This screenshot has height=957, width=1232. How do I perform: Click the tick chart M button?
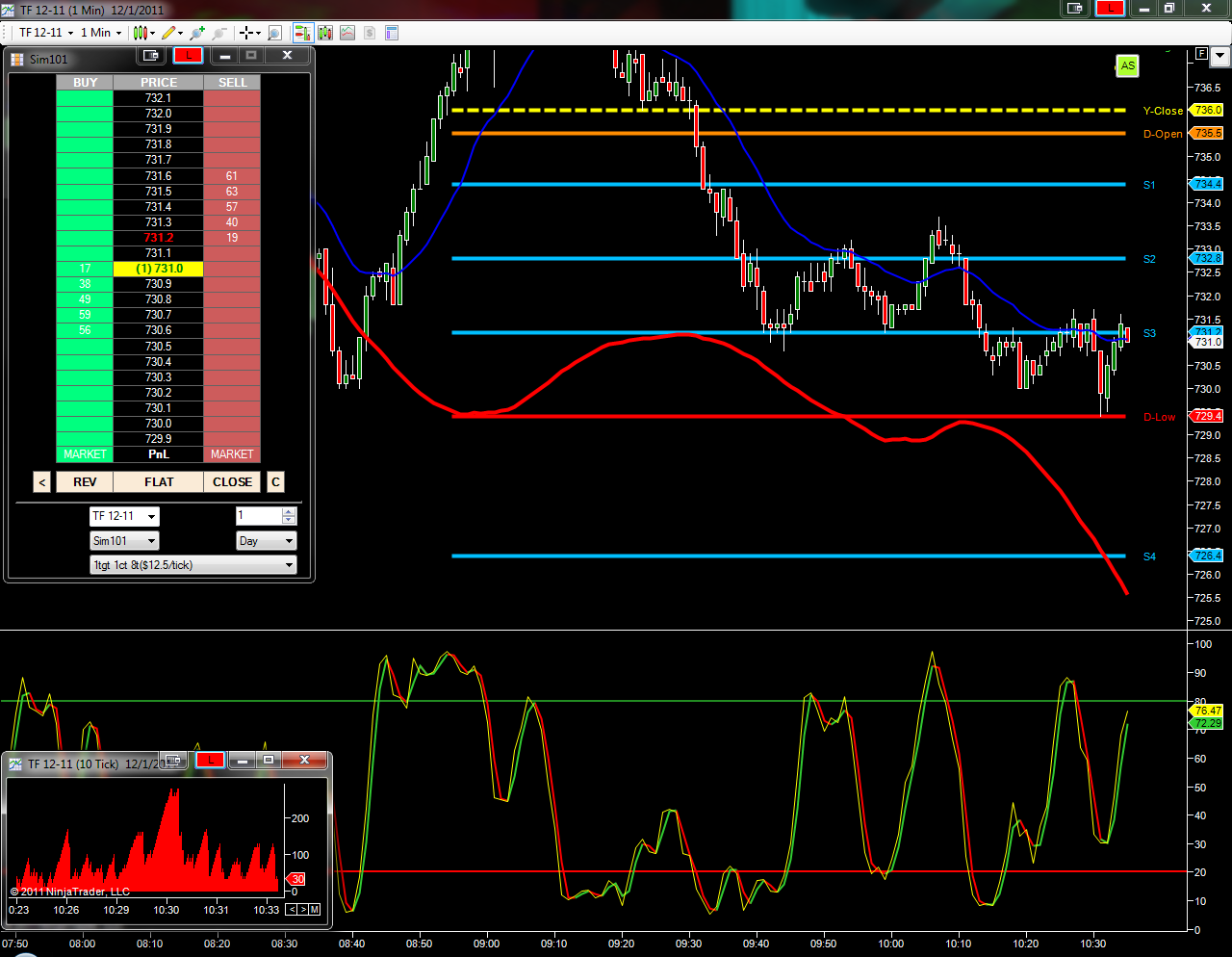pyautogui.click(x=315, y=910)
